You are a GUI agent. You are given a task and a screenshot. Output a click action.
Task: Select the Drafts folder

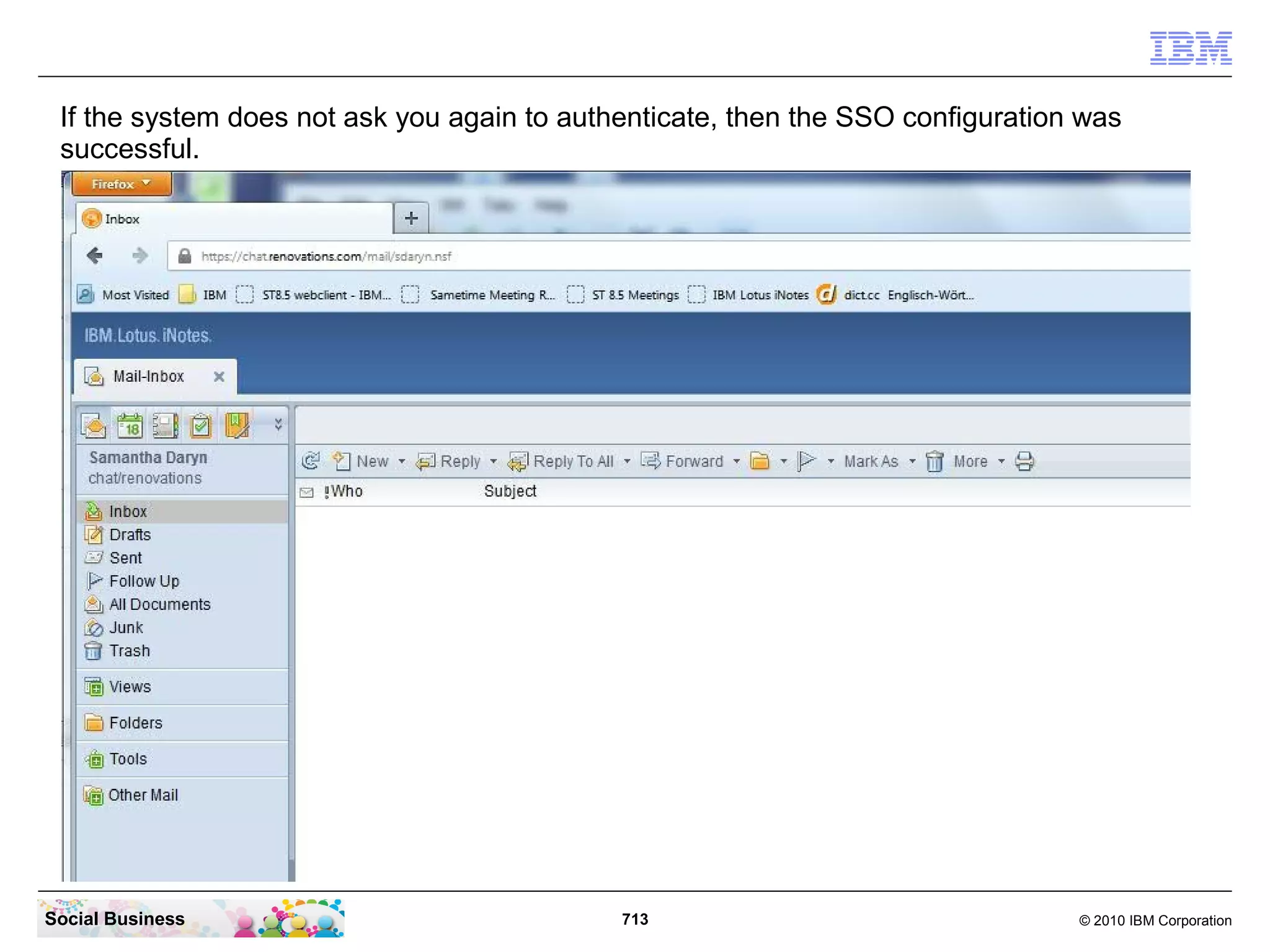coord(182,534)
